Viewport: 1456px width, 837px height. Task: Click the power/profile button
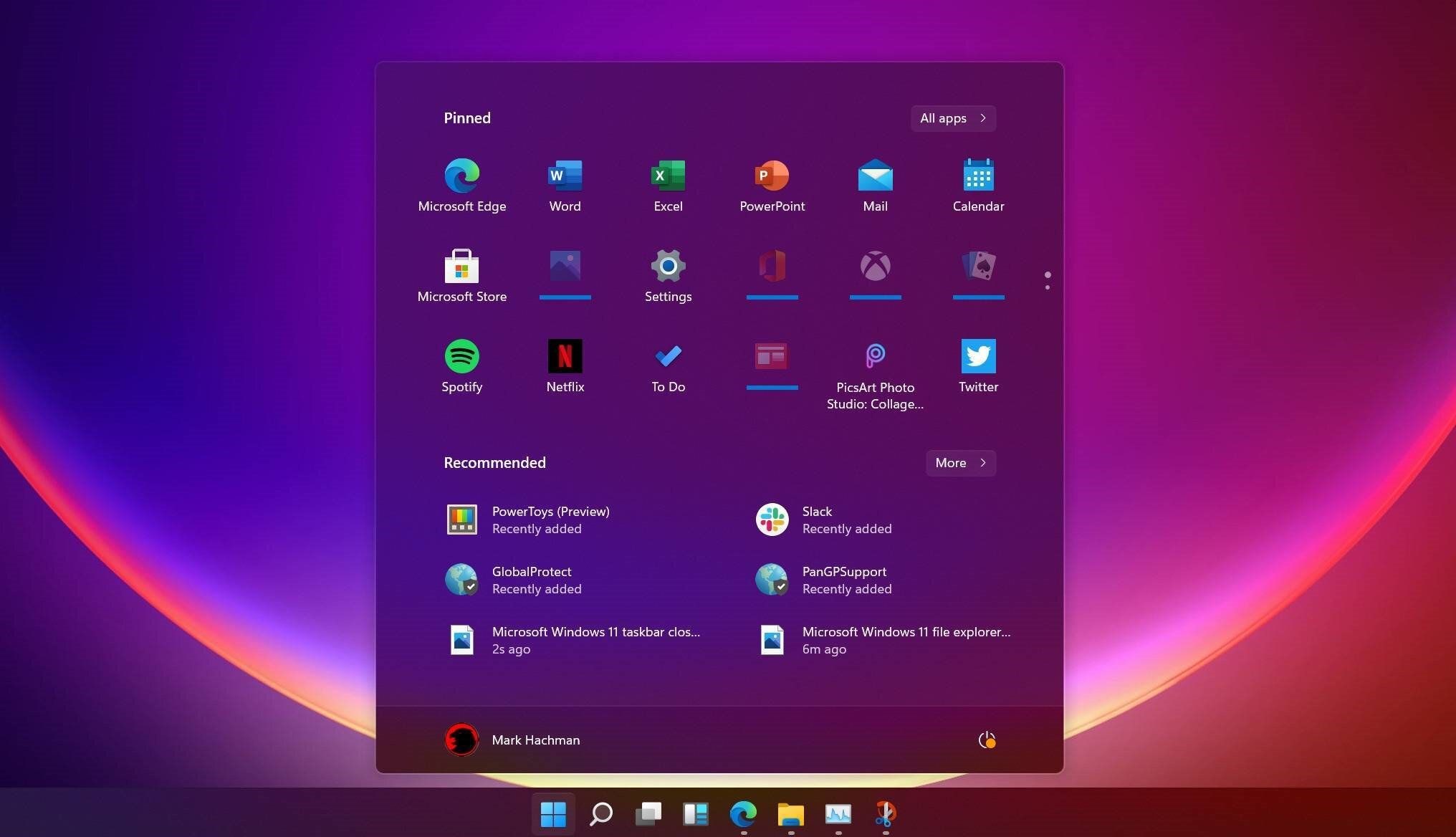(985, 739)
